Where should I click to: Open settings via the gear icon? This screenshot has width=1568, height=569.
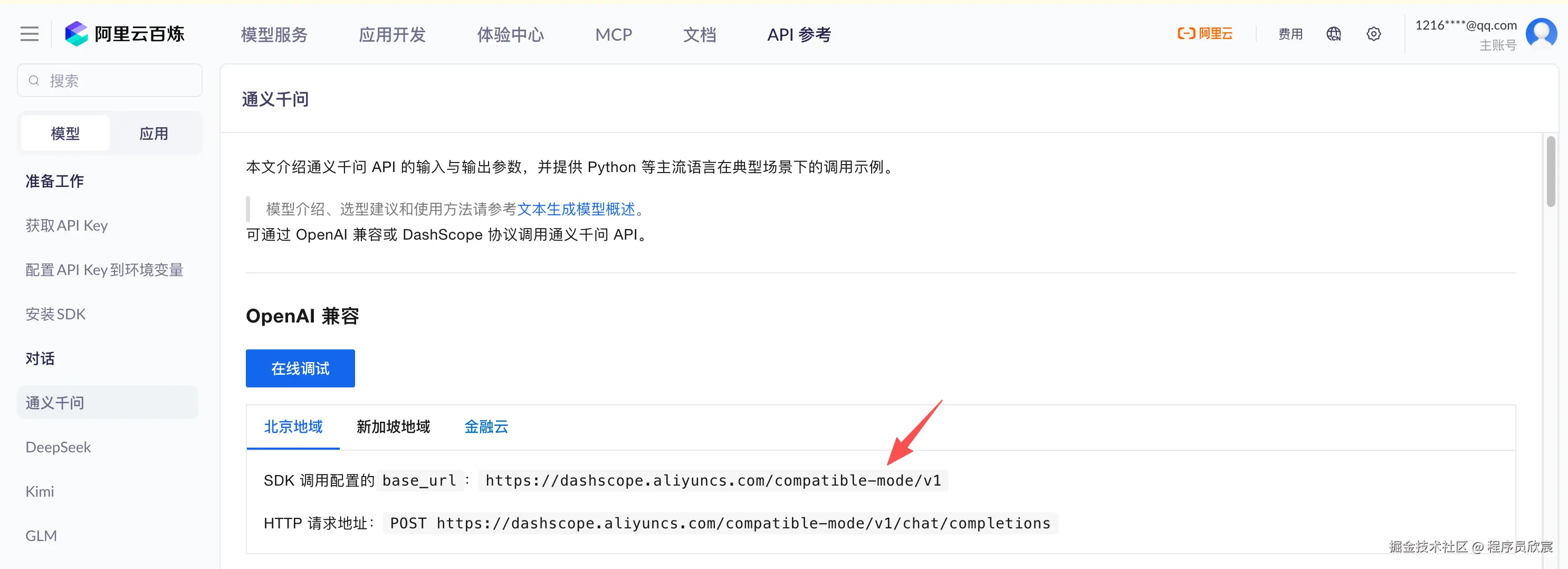pyautogui.click(x=1374, y=34)
